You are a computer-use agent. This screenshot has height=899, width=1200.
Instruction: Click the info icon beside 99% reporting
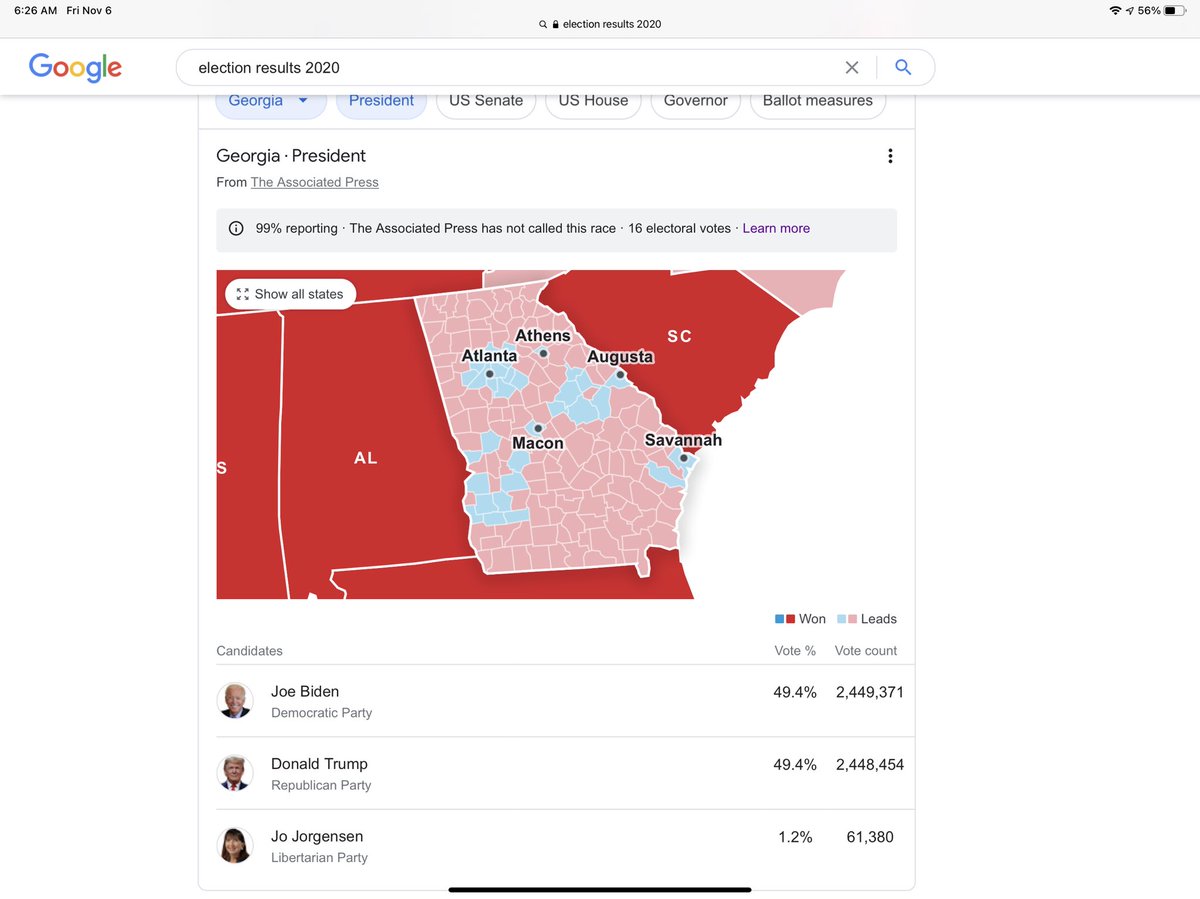click(236, 228)
